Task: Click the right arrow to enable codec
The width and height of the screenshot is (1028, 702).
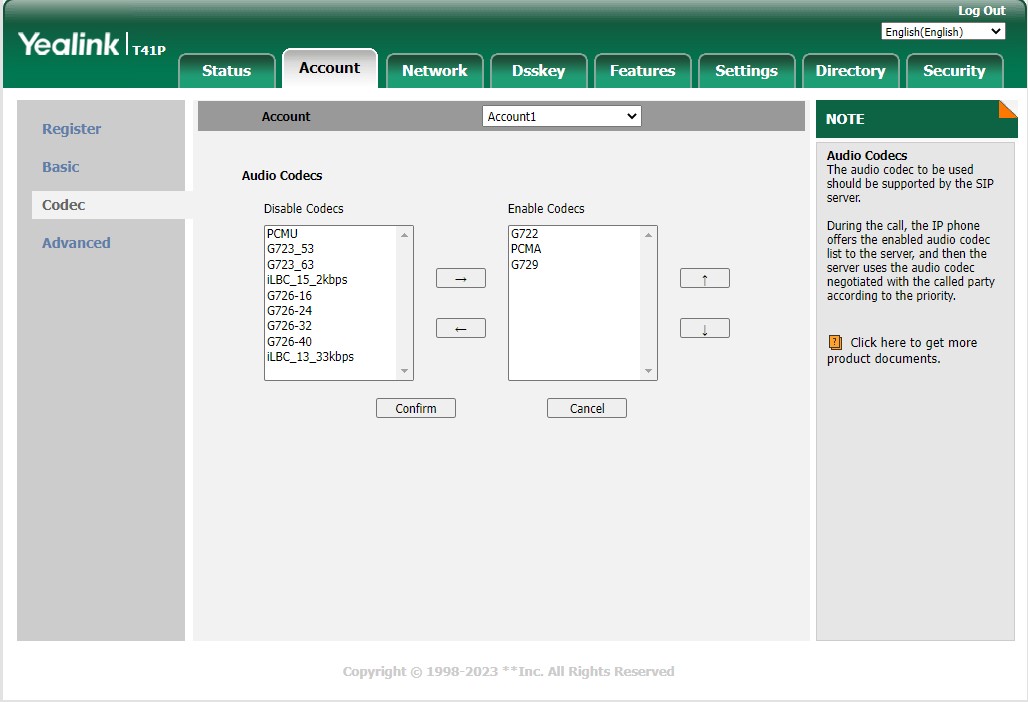Action: point(460,278)
